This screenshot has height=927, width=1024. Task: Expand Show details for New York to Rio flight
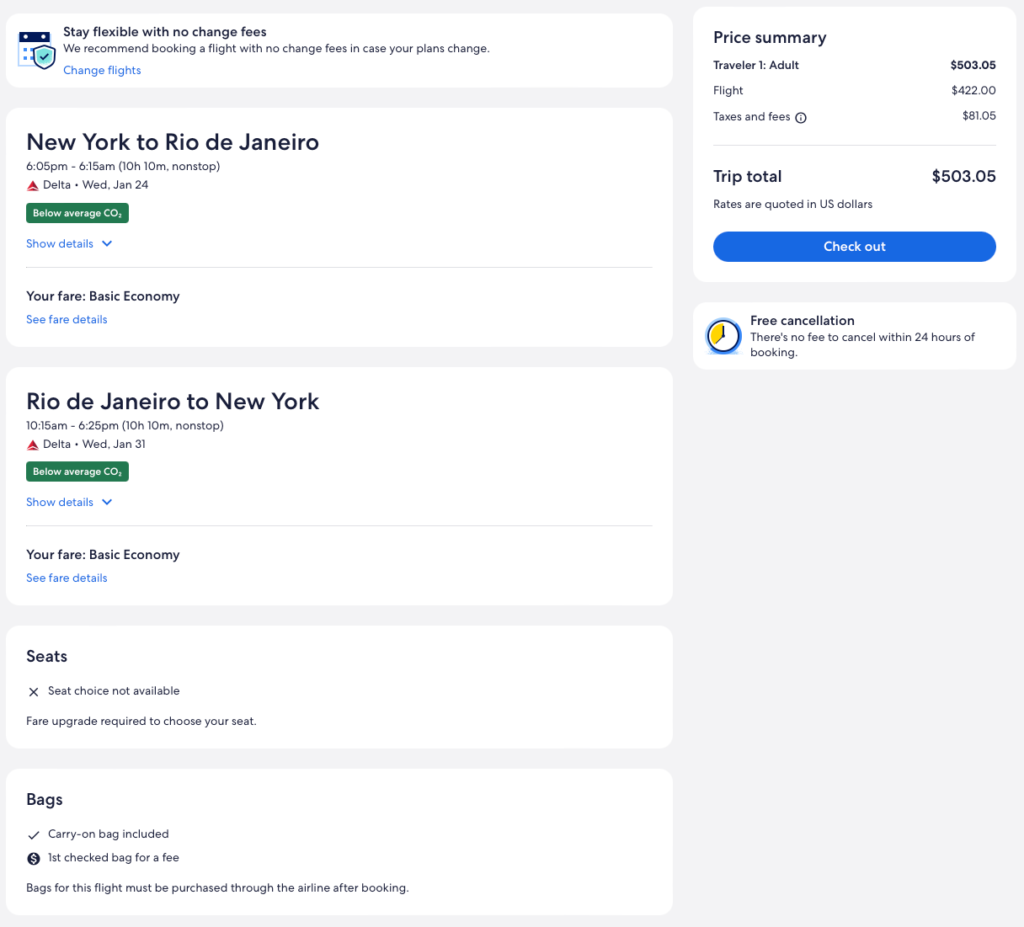(60, 244)
